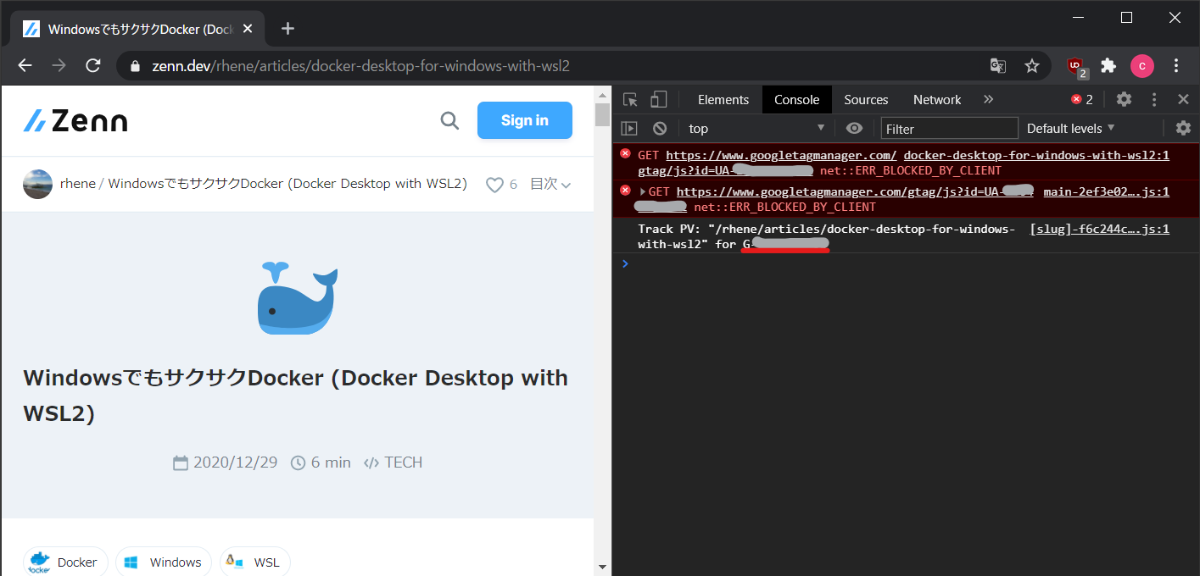Go back to previous page

[x=25, y=65]
